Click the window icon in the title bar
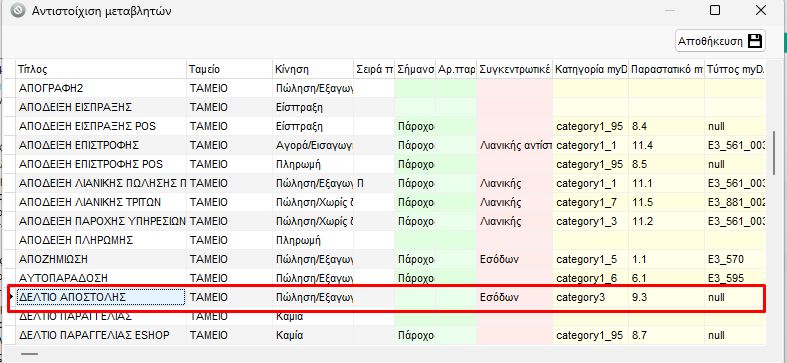Screen dimensions: 787x363 click(18, 11)
